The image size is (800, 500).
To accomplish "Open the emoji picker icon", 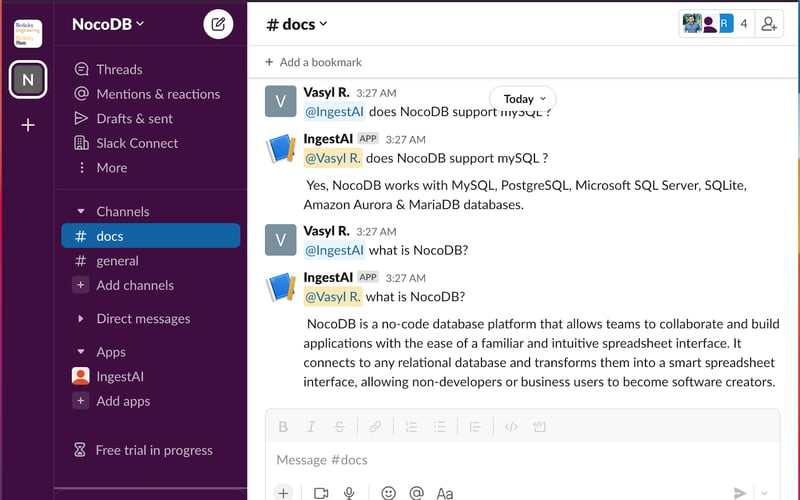I will [x=388, y=493].
